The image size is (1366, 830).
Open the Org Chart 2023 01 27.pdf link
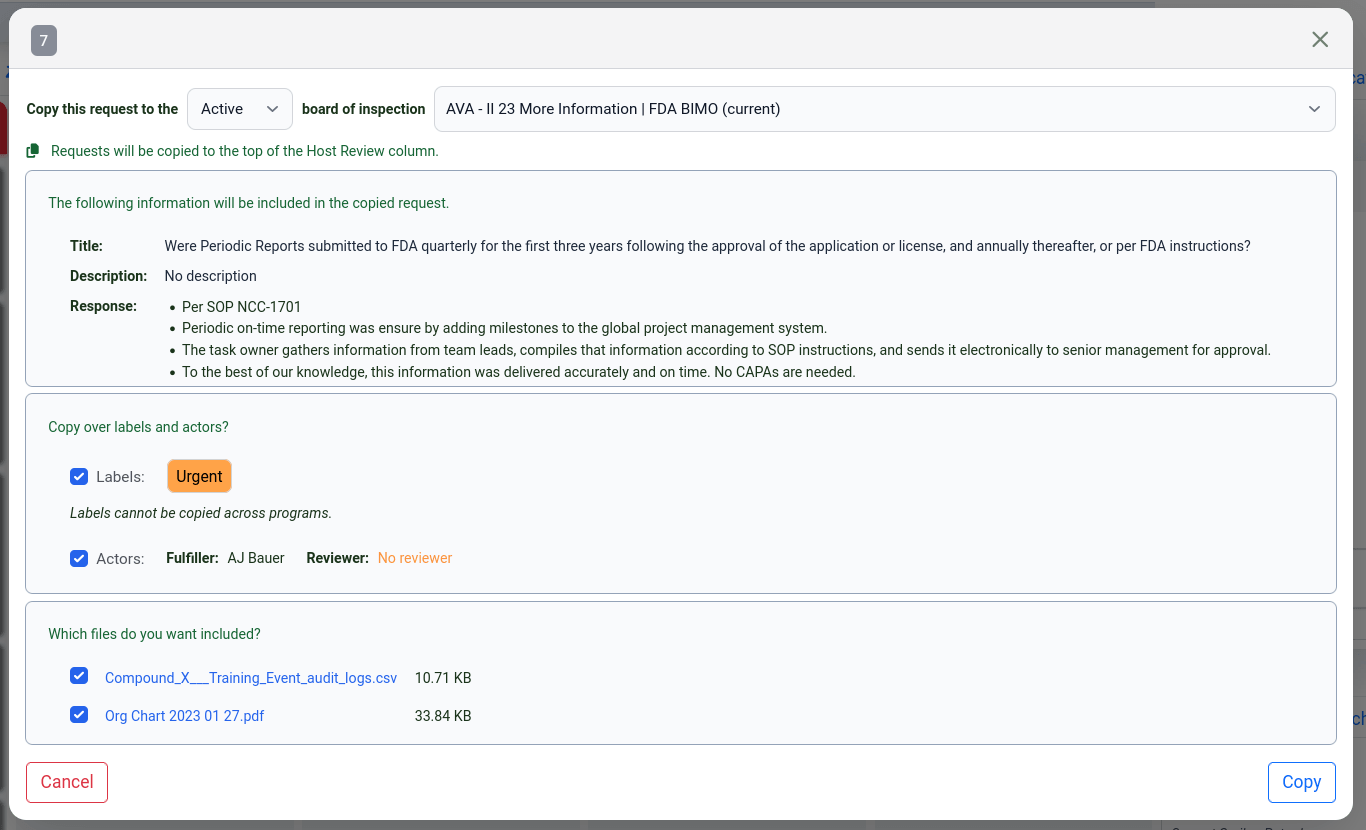click(184, 716)
